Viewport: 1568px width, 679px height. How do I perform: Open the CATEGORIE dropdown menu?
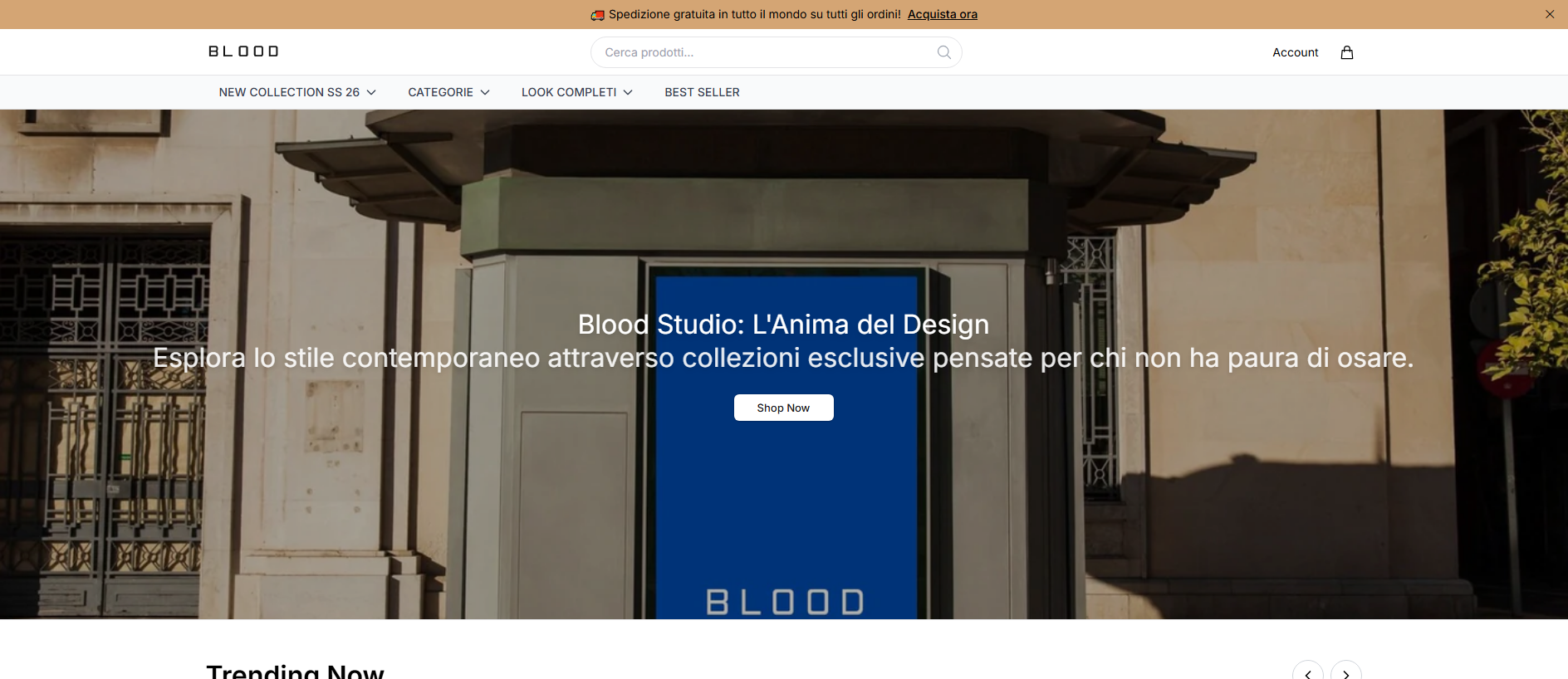[x=448, y=92]
